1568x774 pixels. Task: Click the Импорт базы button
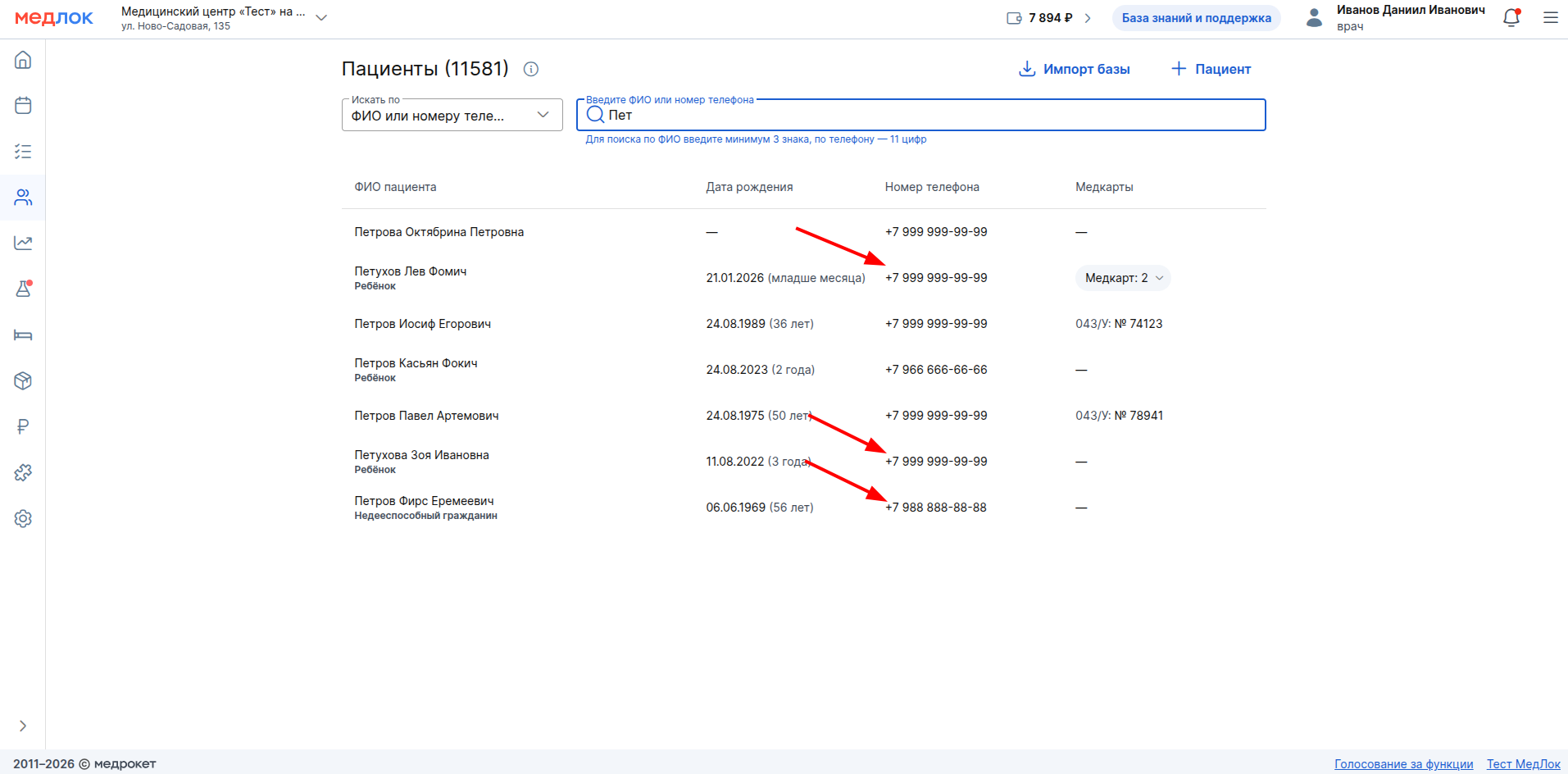1074,69
